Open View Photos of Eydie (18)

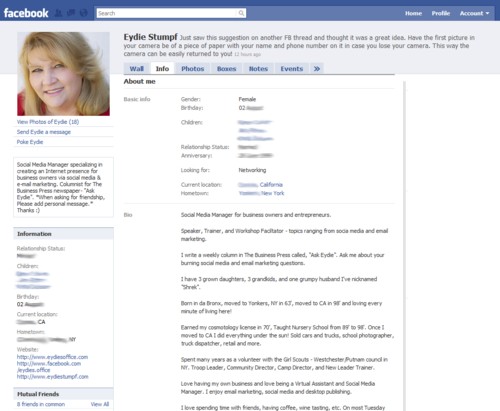click(x=48, y=122)
